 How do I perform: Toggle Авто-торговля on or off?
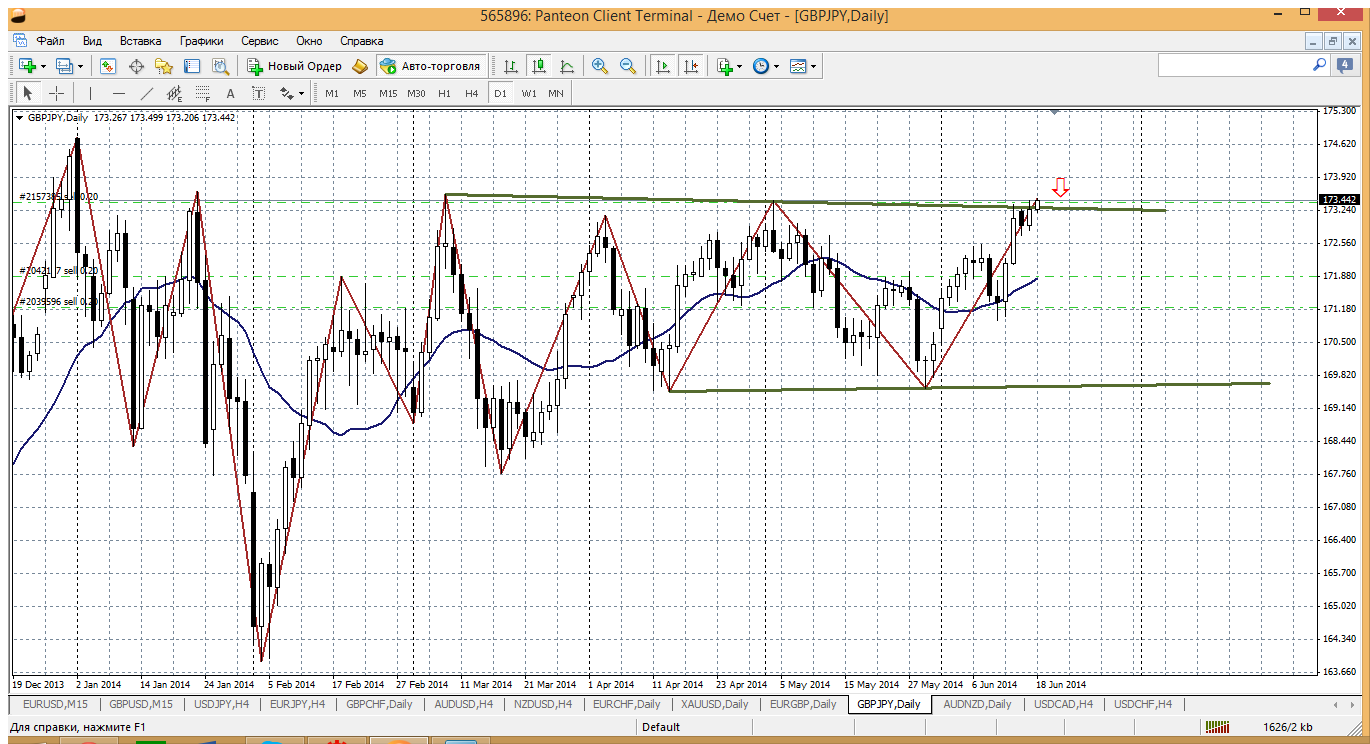[x=430, y=66]
